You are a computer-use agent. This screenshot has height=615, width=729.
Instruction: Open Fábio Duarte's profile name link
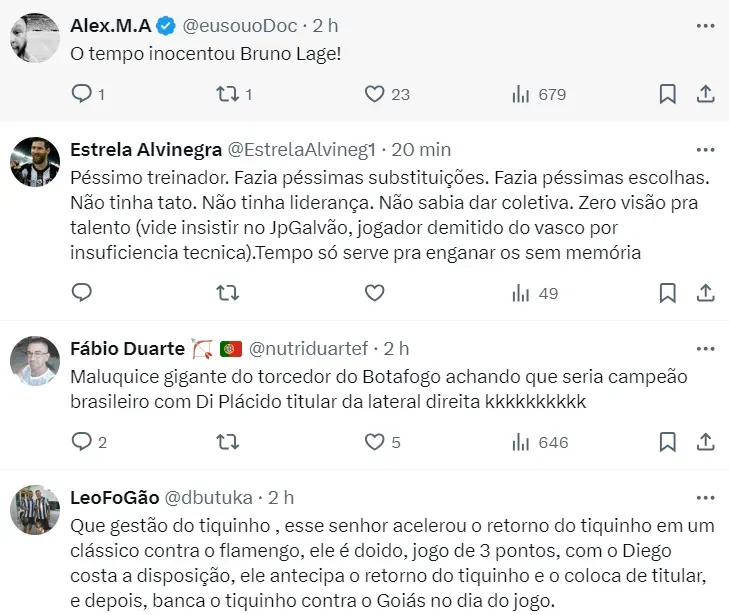pyautogui.click(x=128, y=349)
